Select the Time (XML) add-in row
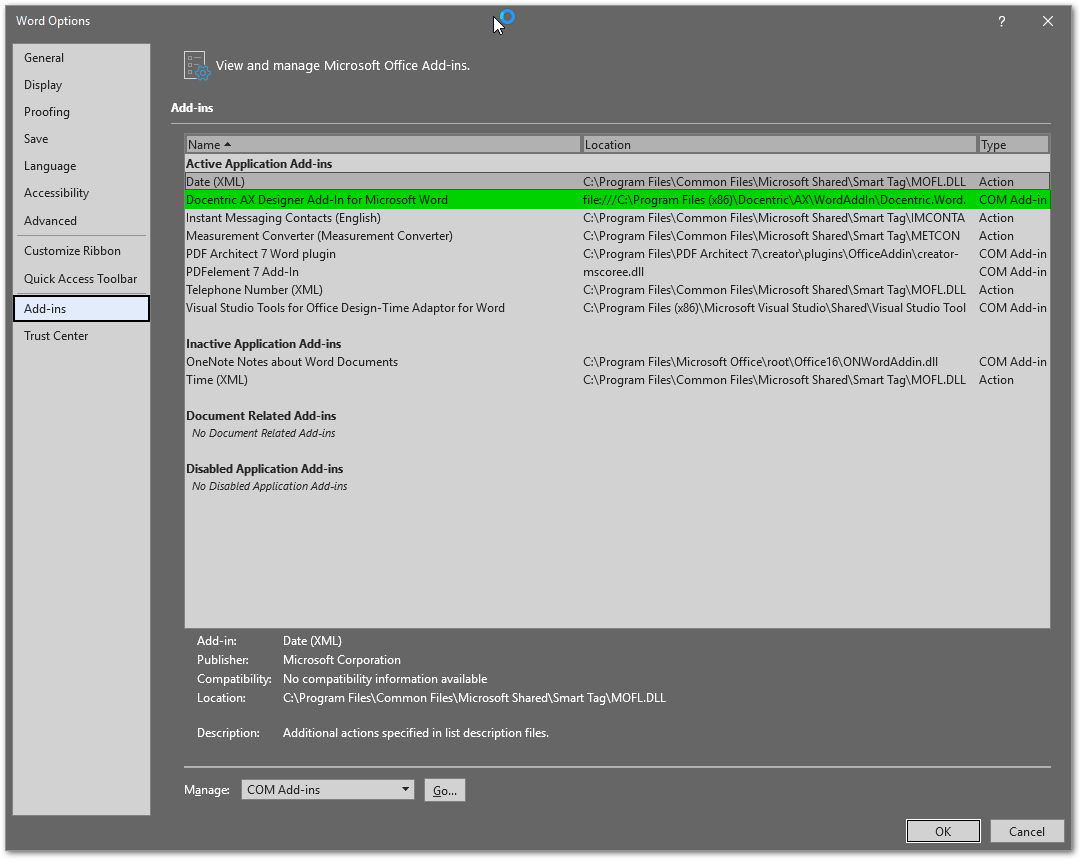Screen dimensions: 1081x860 (617, 380)
